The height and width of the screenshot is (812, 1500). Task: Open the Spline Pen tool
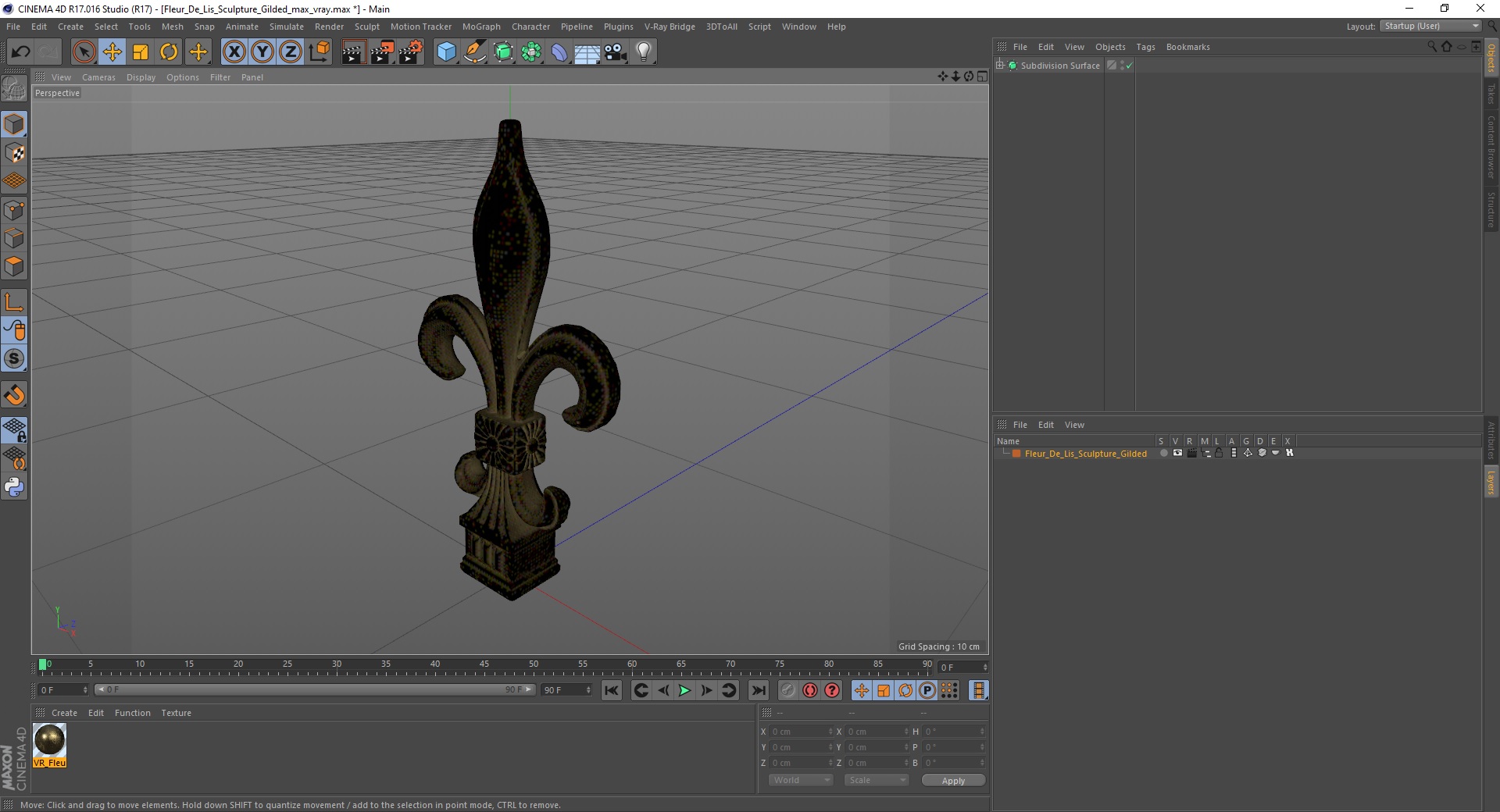(x=474, y=52)
